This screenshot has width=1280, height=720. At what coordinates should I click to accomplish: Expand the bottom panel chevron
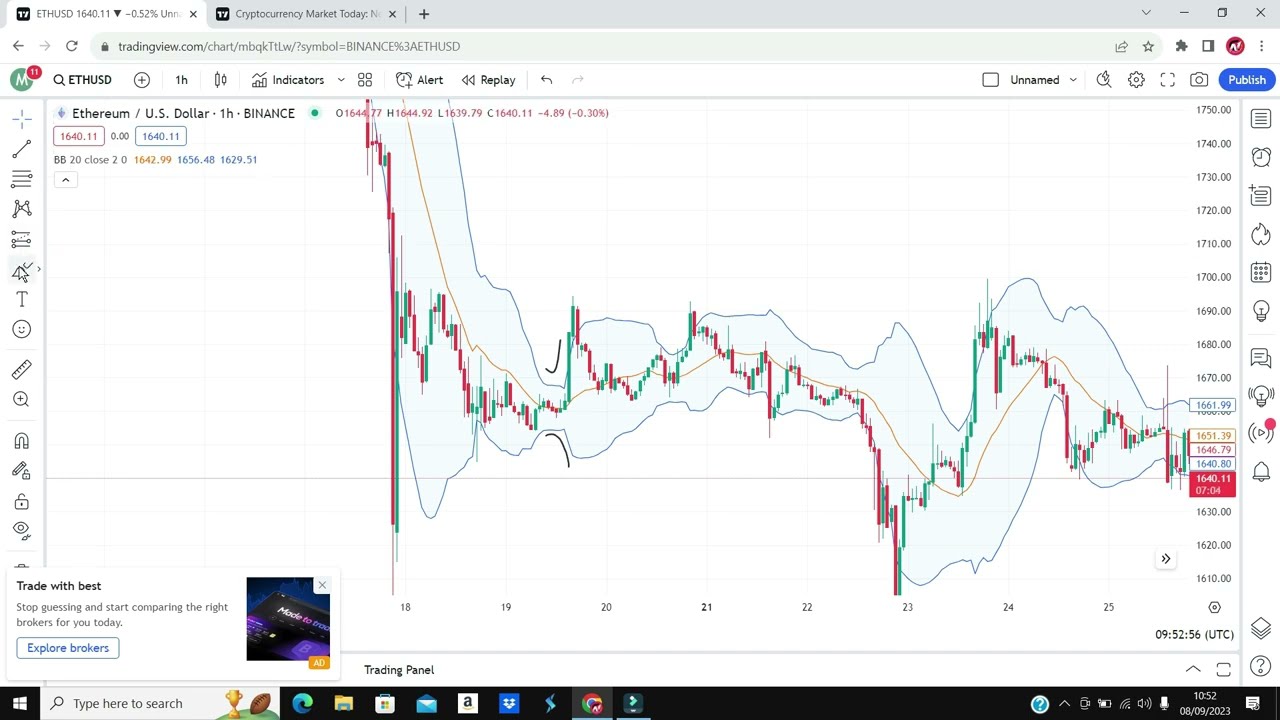coord(1193,670)
